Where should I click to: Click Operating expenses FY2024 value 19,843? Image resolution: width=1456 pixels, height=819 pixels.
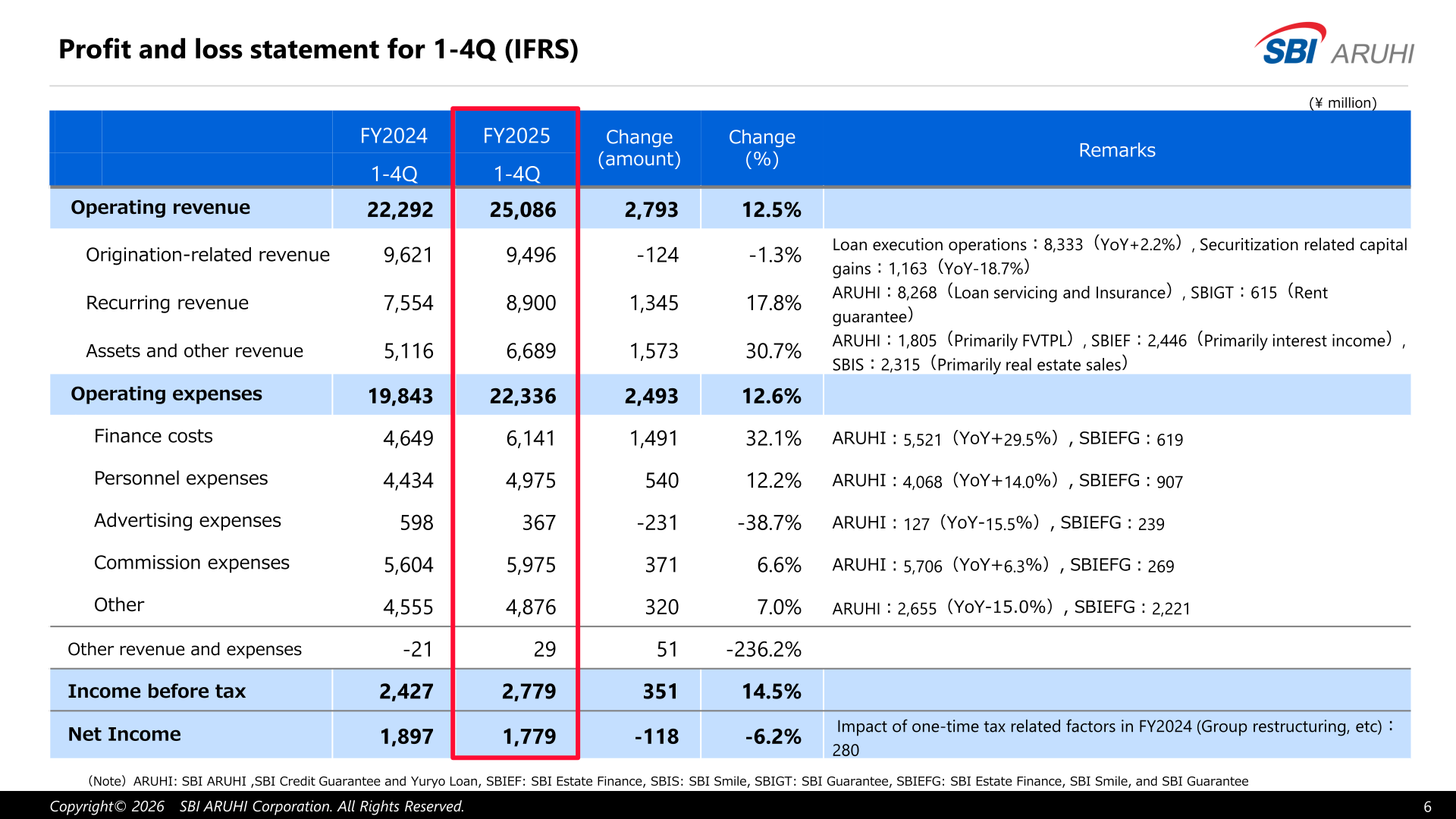[400, 397]
